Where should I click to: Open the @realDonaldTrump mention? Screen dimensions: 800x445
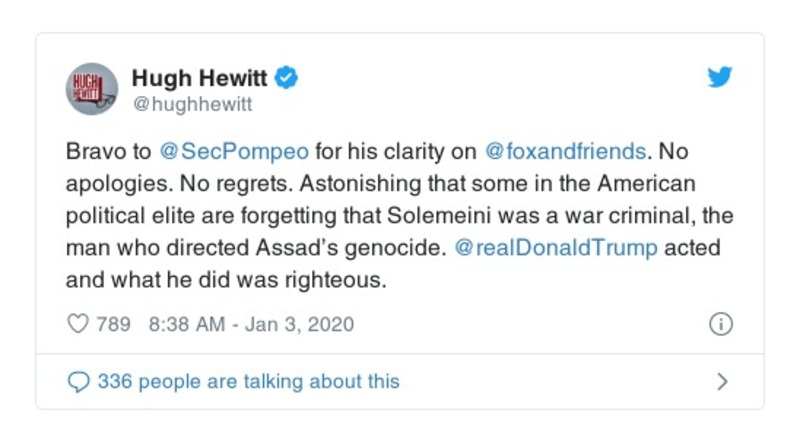pyautogui.click(x=558, y=248)
